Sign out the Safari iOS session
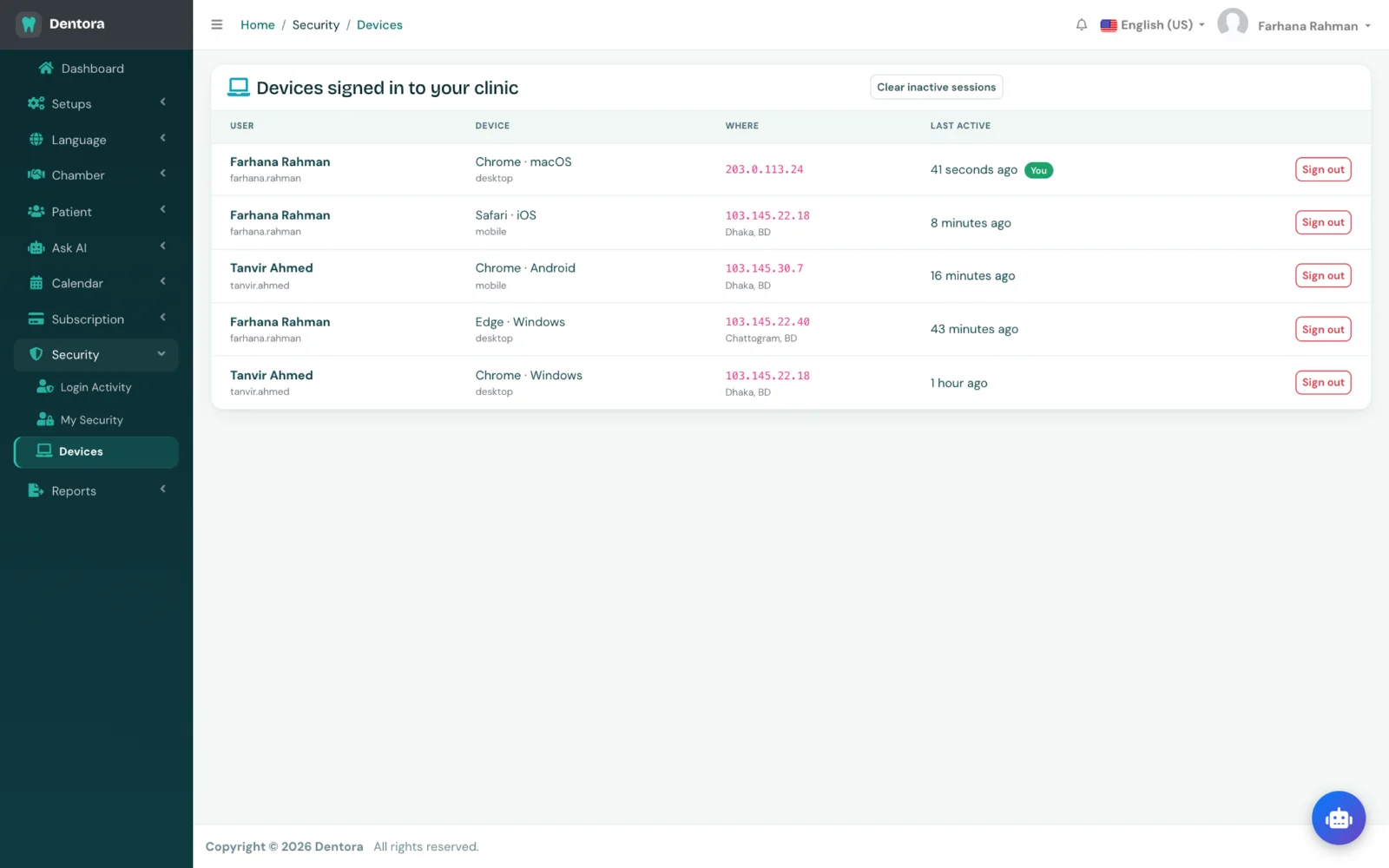The width and height of the screenshot is (1389, 868). pos(1323,222)
